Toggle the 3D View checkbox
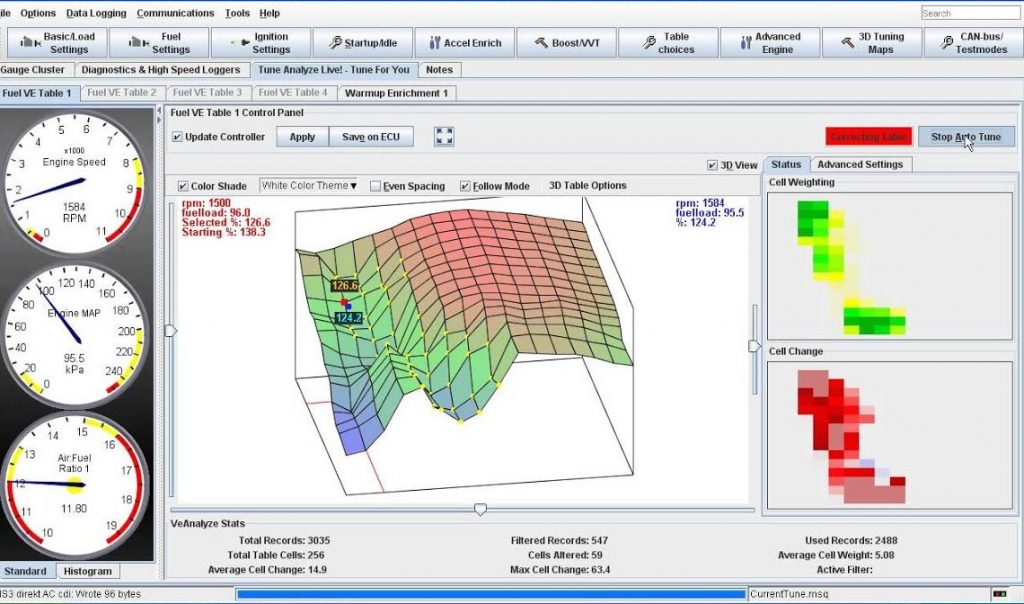This screenshot has height=604, width=1024. coord(712,165)
